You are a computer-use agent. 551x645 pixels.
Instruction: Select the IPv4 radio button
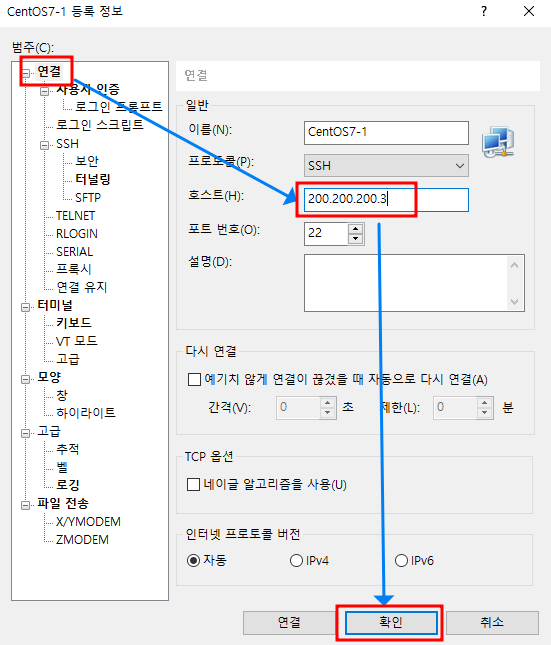pyautogui.click(x=296, y=560)
